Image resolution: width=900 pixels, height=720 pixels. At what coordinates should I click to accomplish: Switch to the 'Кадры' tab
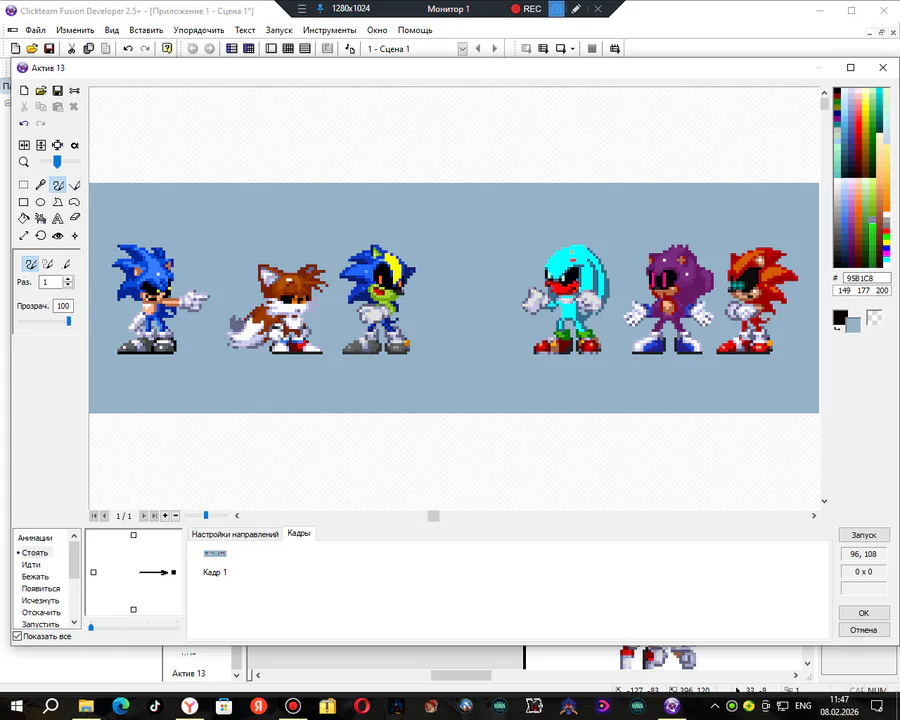(x=298, y=533)
